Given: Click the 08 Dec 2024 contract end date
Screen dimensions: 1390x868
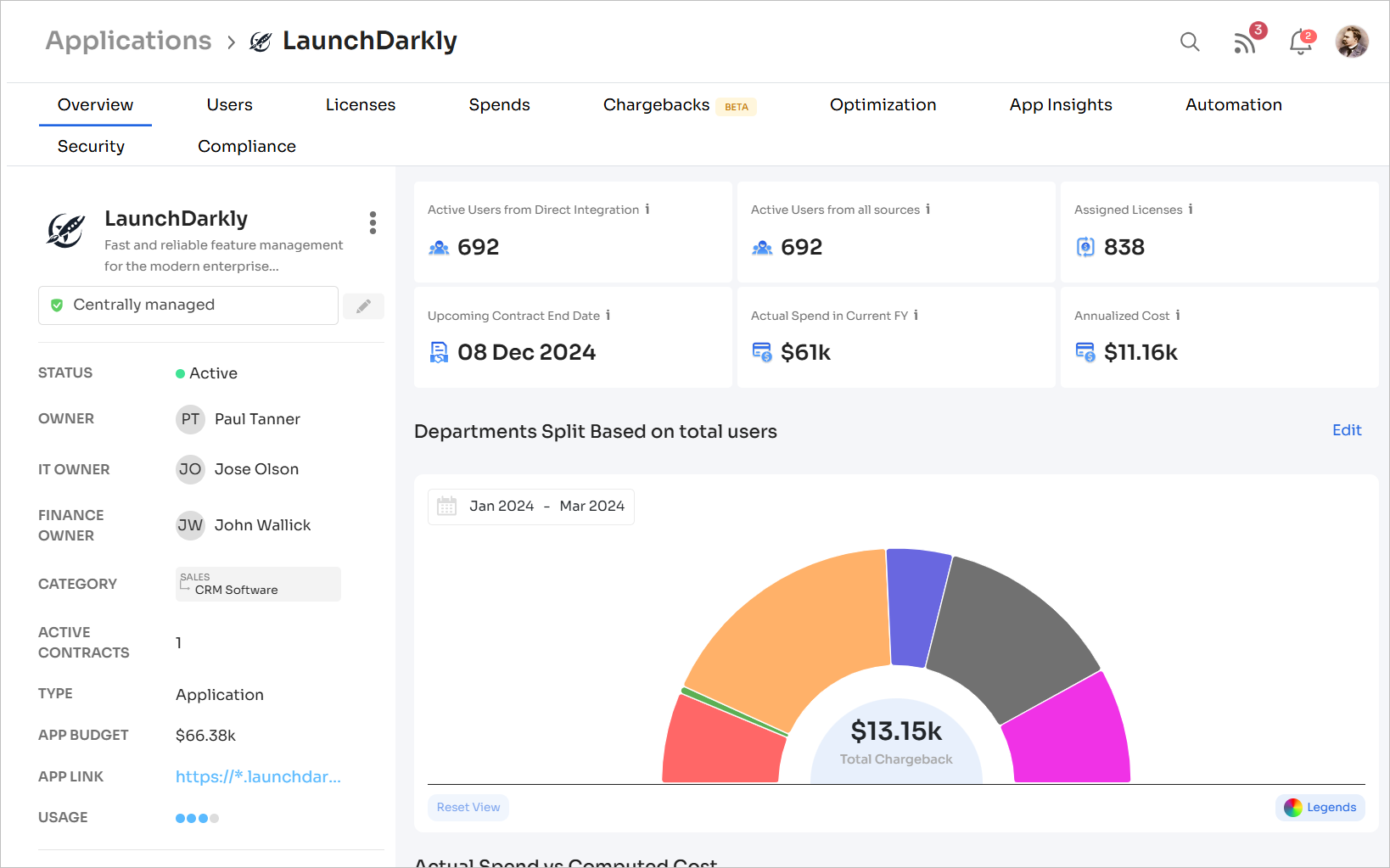Looking at the screenshot, I should [526, 352].
